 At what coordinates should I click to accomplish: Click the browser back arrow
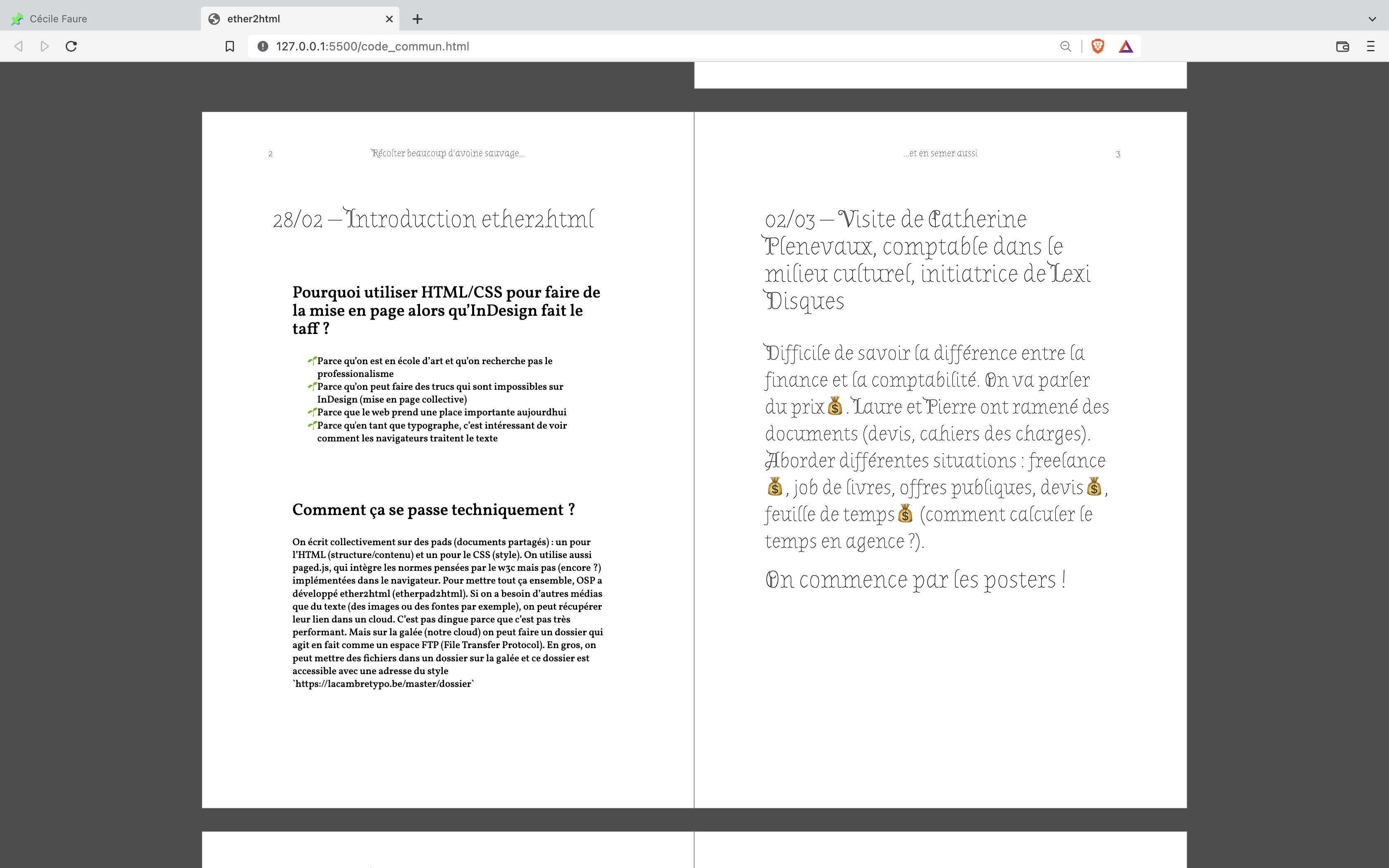click(x=18, y=46)
